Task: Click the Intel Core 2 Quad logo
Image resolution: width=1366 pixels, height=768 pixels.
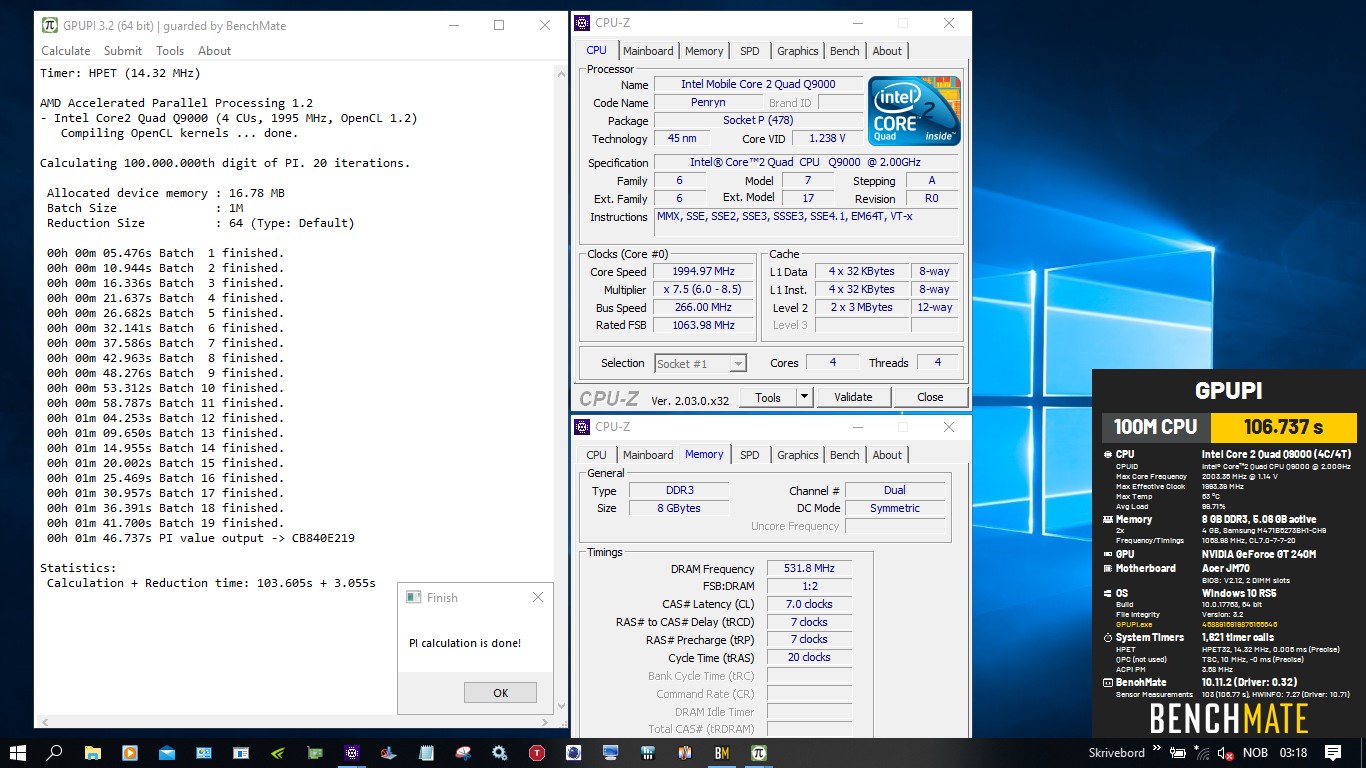Action: [x=914, y=111]
